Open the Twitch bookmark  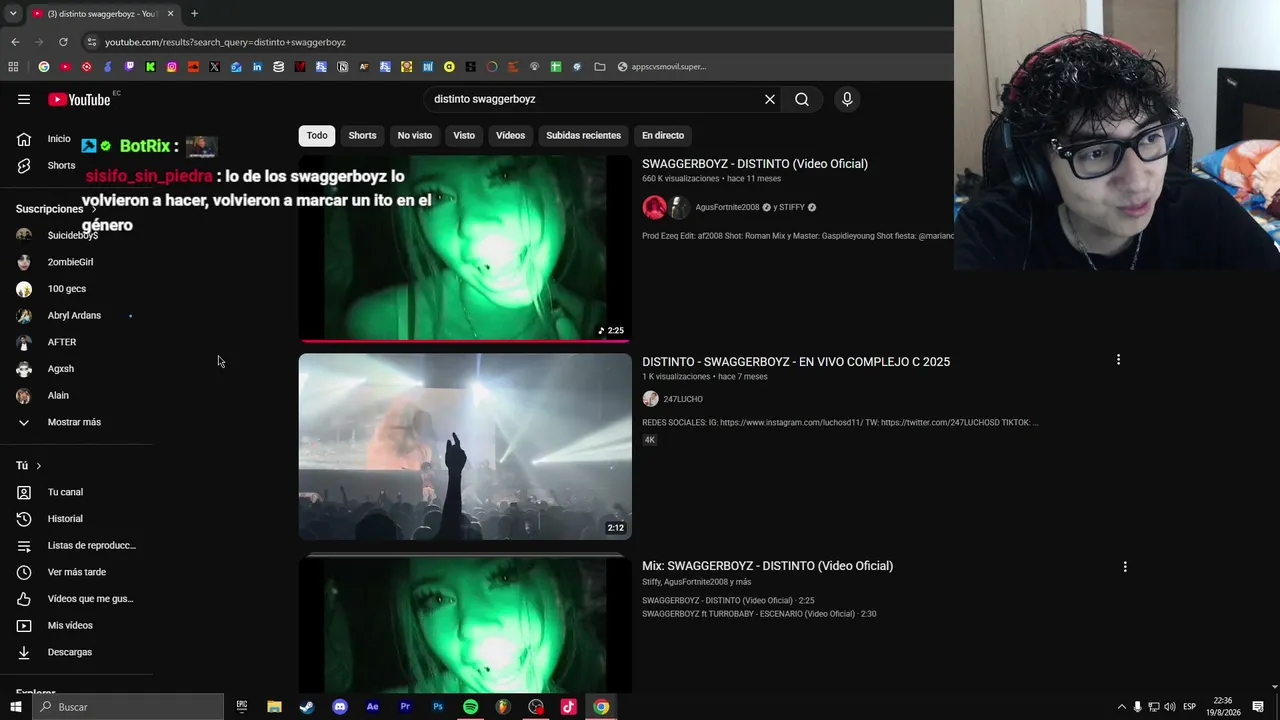129,67
